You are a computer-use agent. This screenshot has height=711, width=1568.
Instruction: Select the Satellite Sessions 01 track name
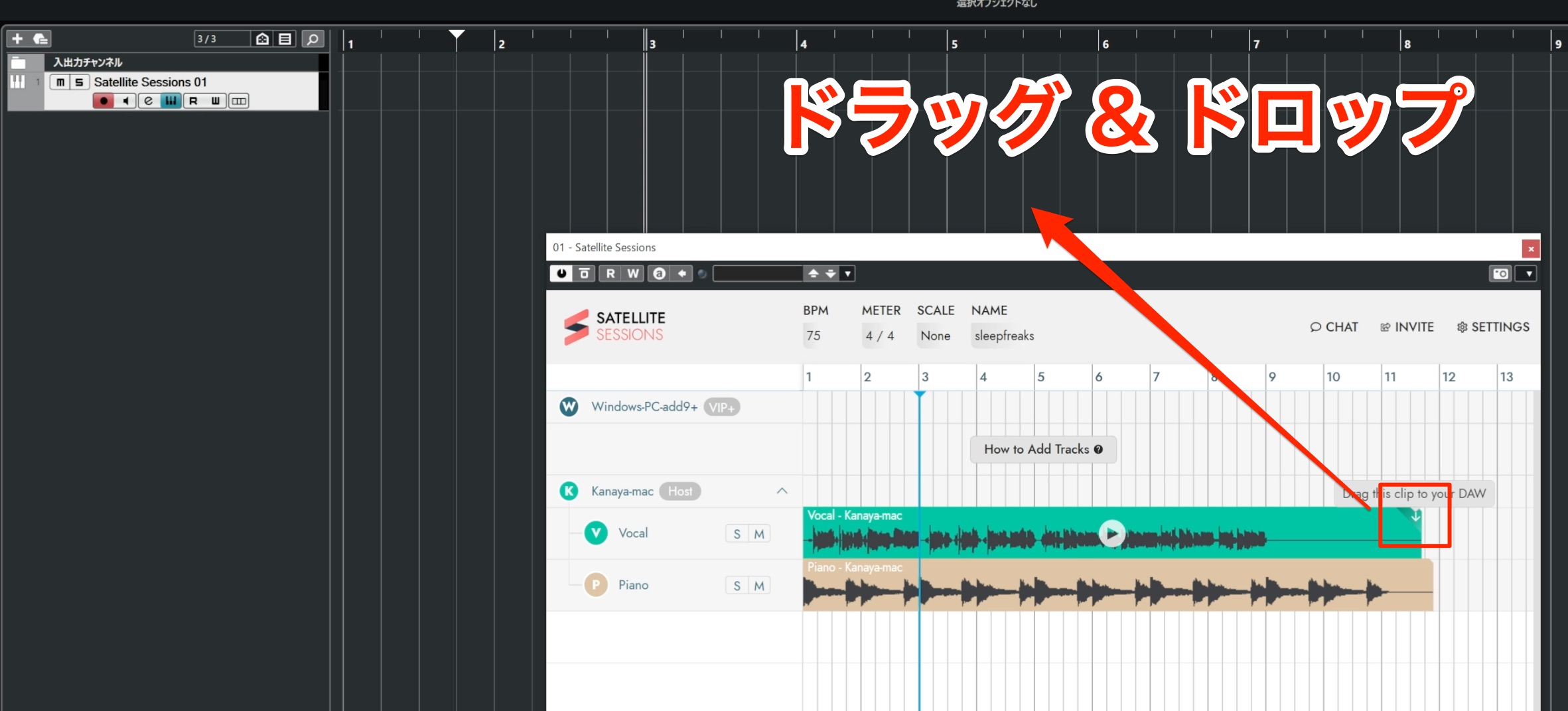[x=151, y=82]
